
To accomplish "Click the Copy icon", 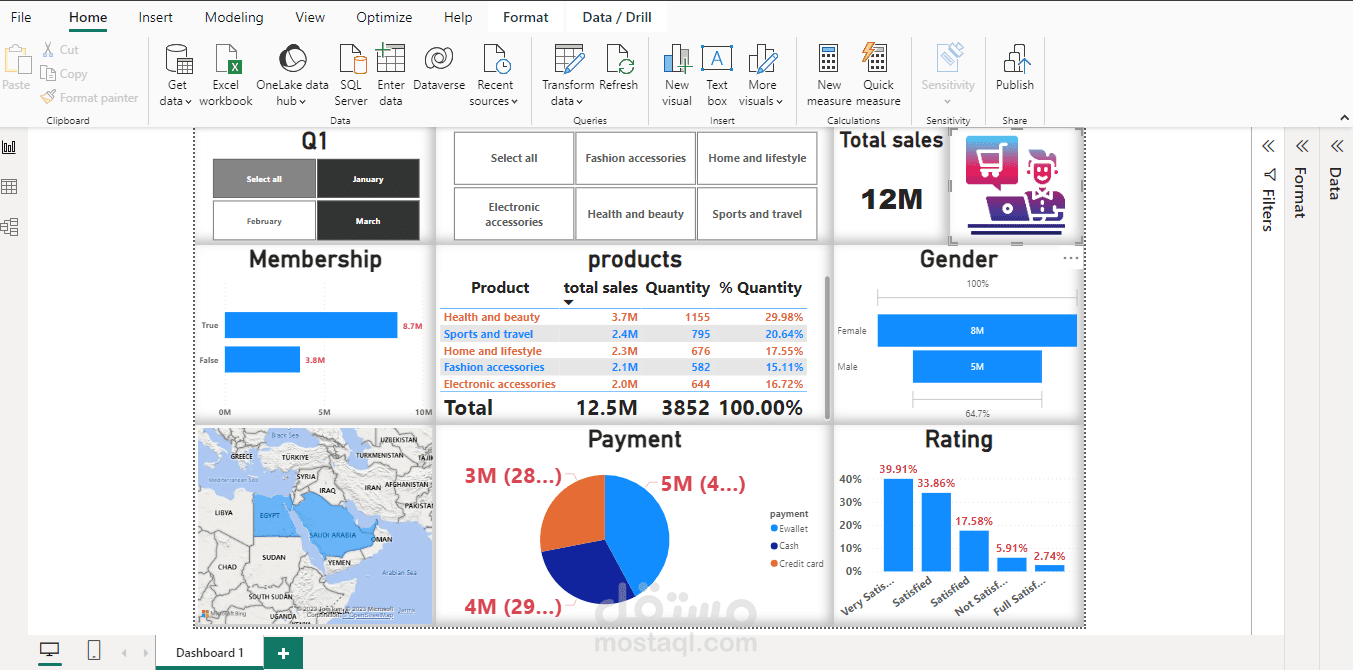I will tap(48, 73).
